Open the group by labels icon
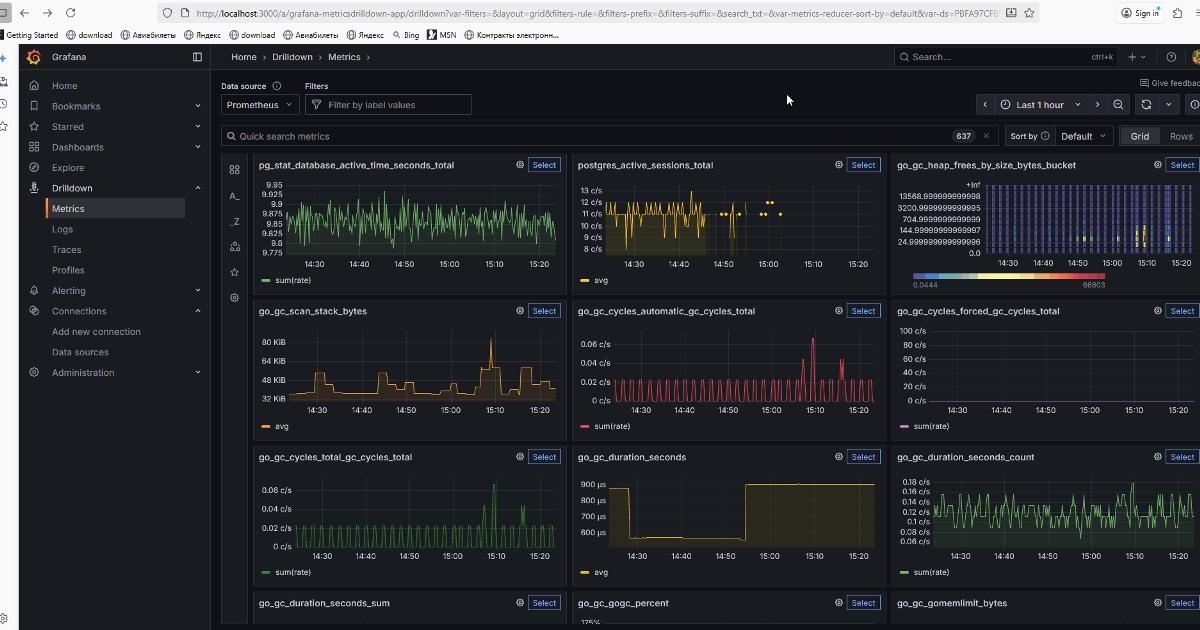The image size is (1200, 630). point(234,246)
